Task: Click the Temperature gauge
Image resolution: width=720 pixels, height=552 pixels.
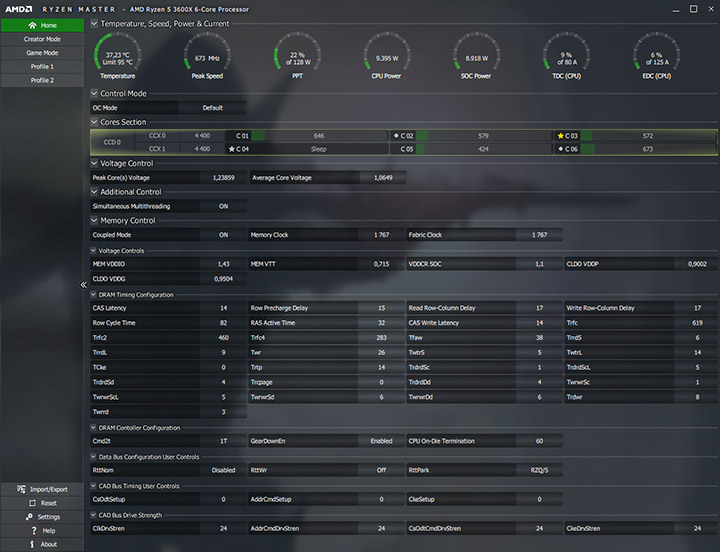Action: [118, 56]
